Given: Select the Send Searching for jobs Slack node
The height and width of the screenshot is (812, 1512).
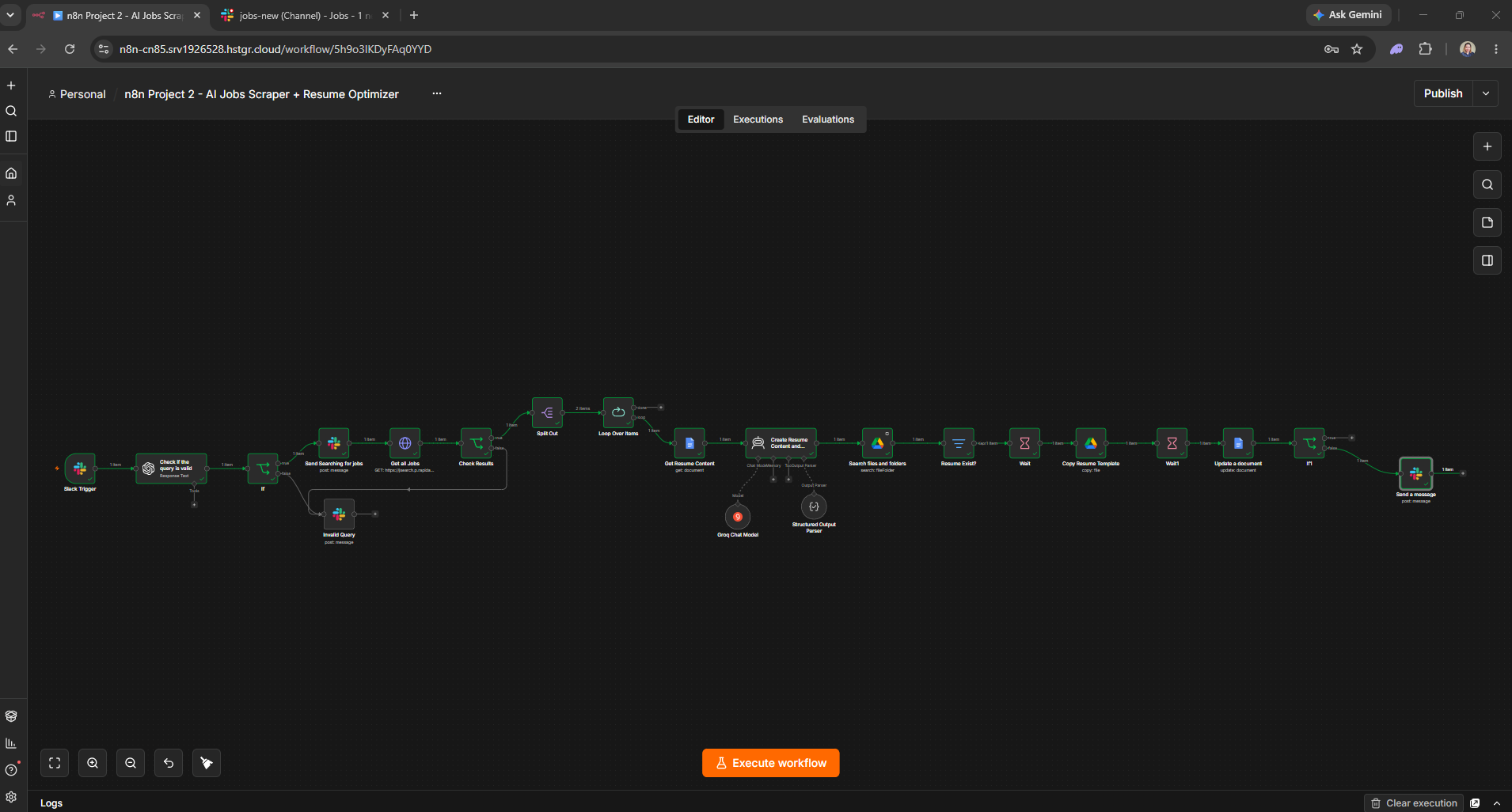Looking at the screenshot, I should (334, 443).
